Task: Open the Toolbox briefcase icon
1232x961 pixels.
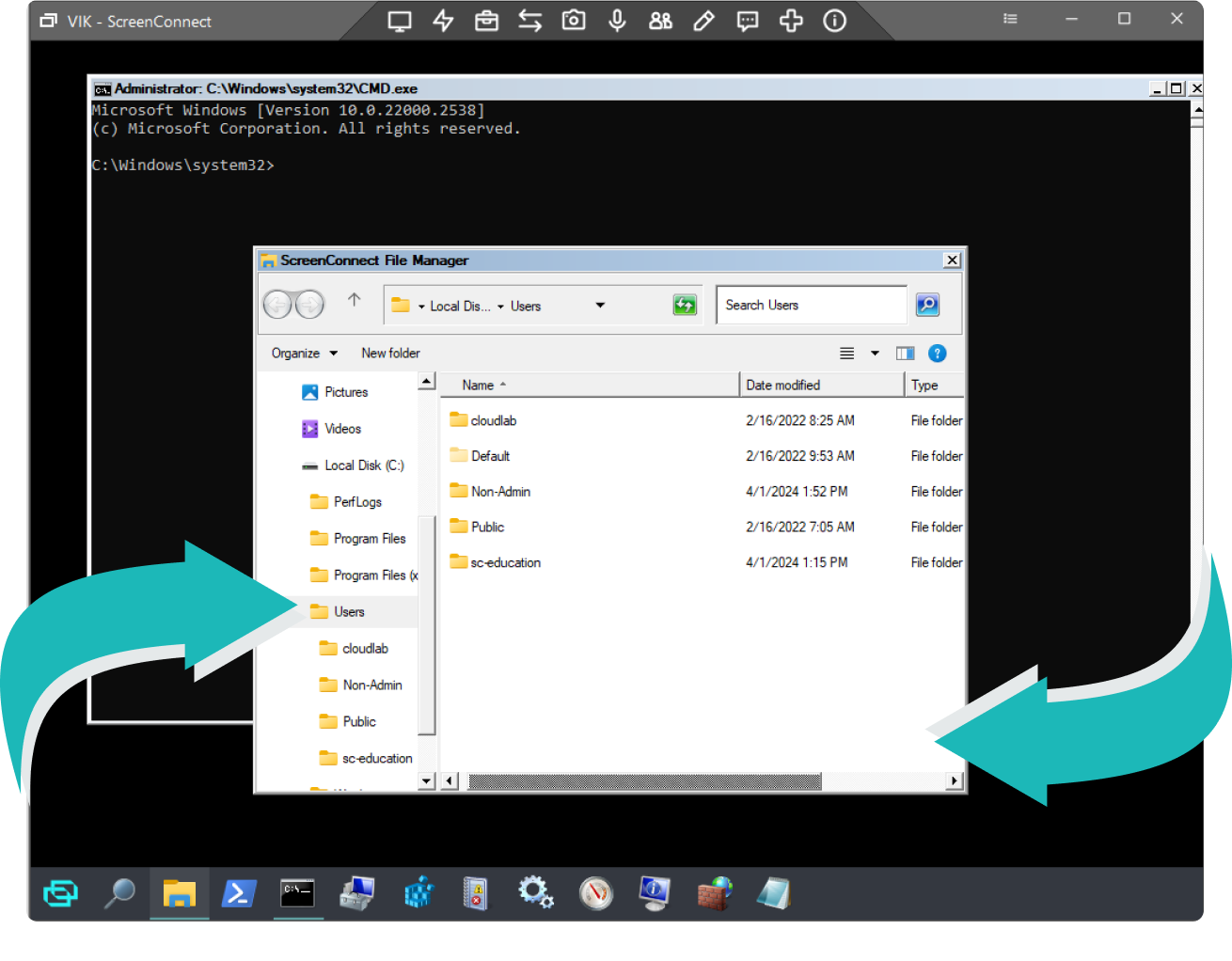Action: coord(486,21)
